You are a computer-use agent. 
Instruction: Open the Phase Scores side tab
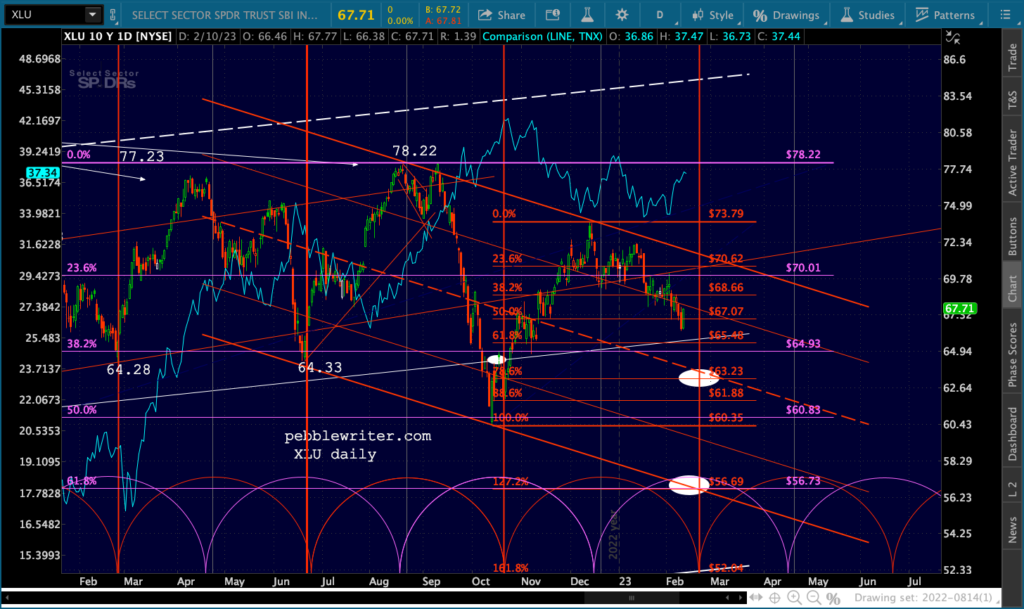(1012, 353)
